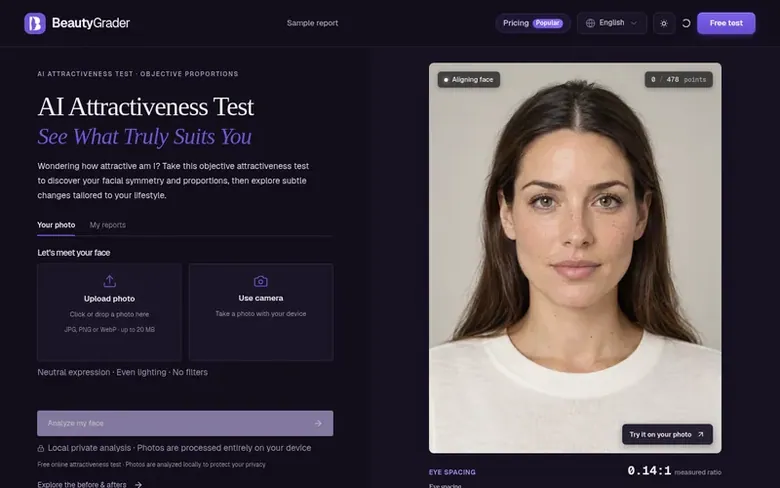
Task: Start with the Free test button
Action: coord(726,23)
